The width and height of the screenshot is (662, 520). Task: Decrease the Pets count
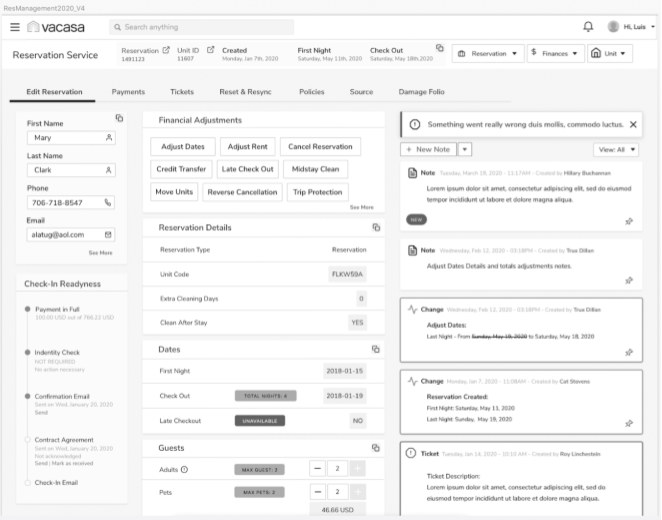point(318,492)
